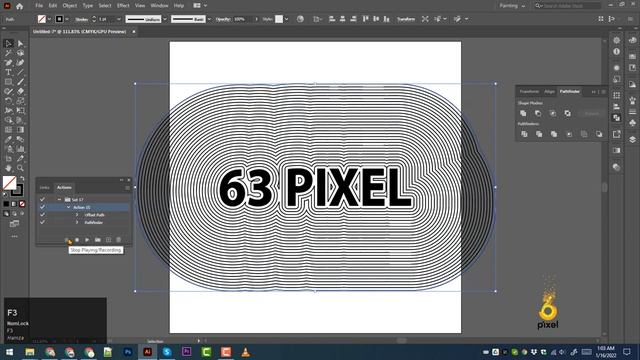Delete selection with Actions trash icon
Viewport: 640px width, 360px height.
[118, 240]
